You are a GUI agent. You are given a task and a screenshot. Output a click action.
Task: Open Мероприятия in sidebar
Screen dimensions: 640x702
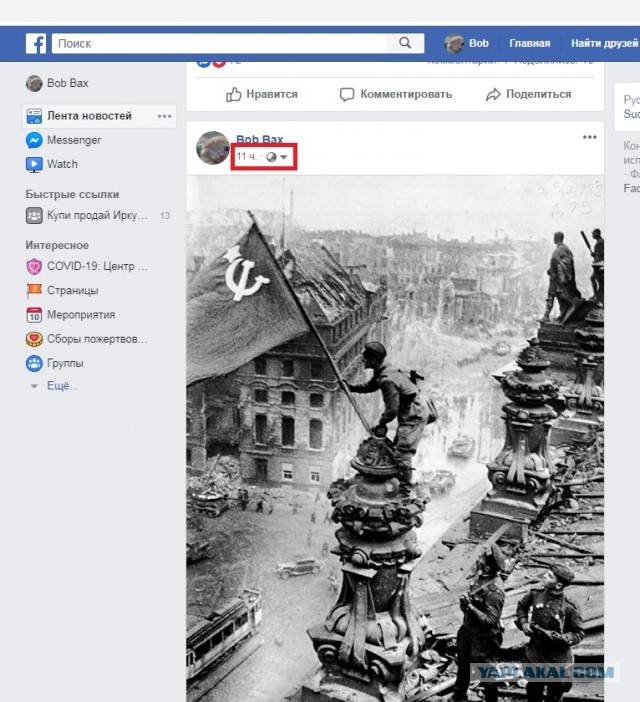pos(81,315)
